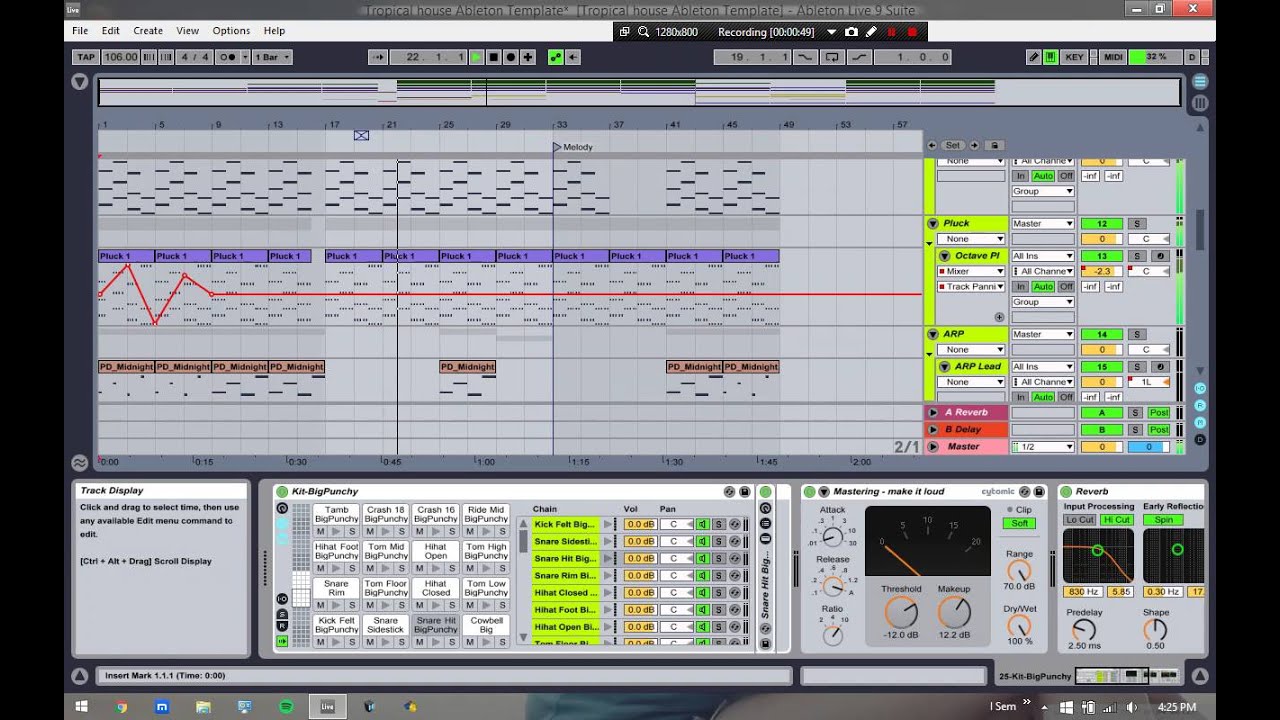Toggle the Lock Envelopes icon

coord(994,145)
